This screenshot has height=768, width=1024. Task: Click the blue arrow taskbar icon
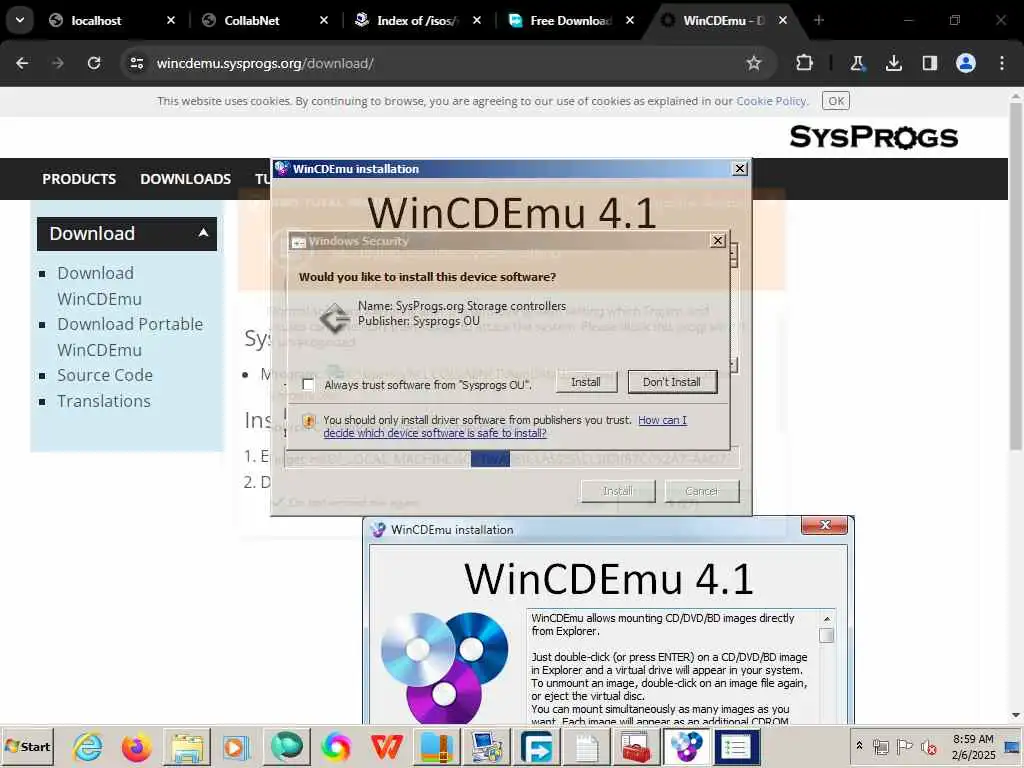click(536, 747)
